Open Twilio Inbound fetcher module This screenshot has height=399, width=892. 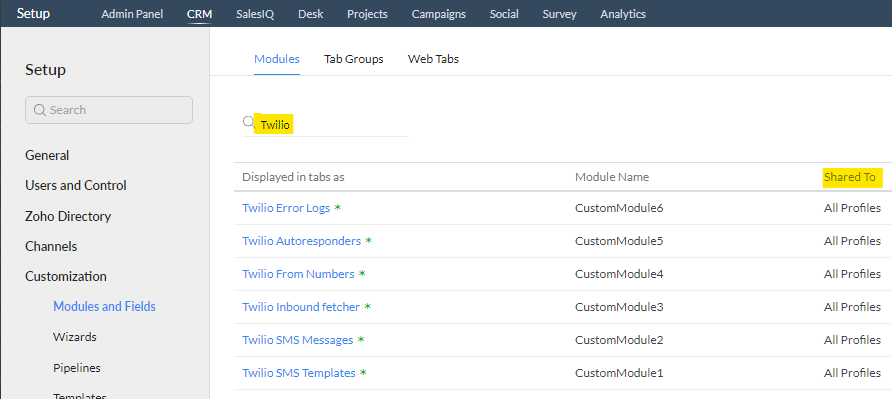pos(301,307)
